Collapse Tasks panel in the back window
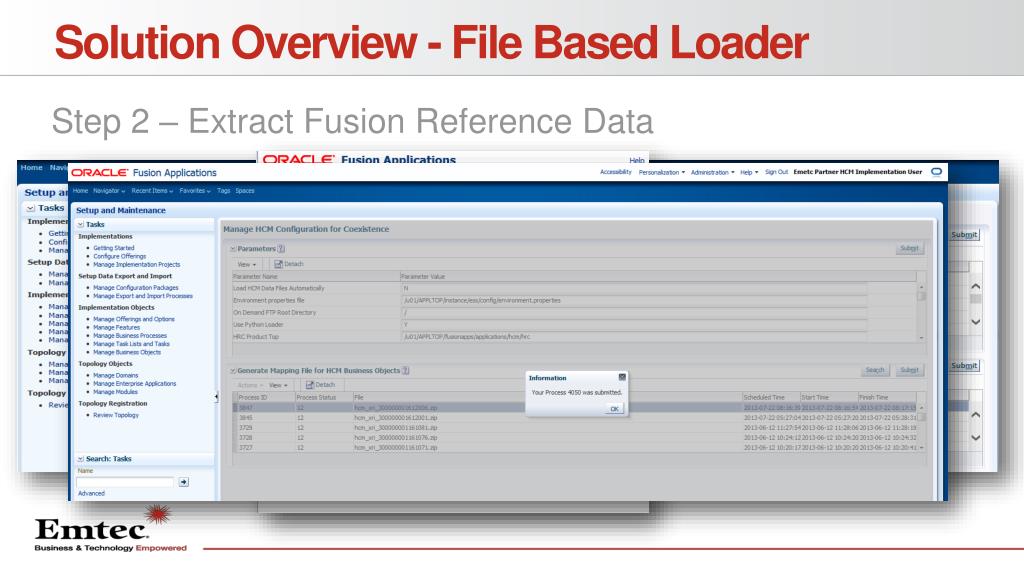Viewport: 1024px width, 576px height. (x=30, y=208)
